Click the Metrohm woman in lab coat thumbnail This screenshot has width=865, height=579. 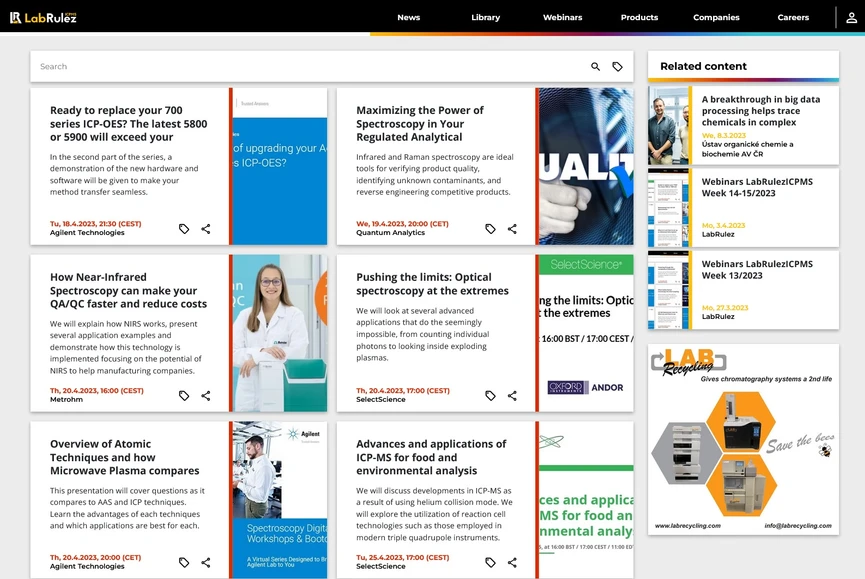click(280, 333)
